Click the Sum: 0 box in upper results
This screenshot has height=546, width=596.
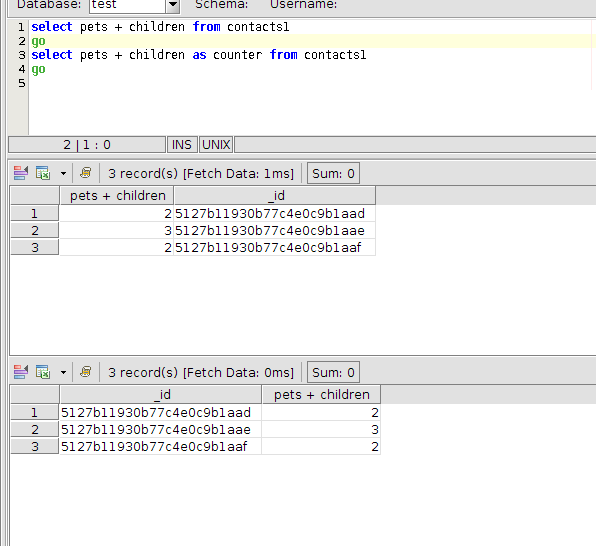(333, 173)
